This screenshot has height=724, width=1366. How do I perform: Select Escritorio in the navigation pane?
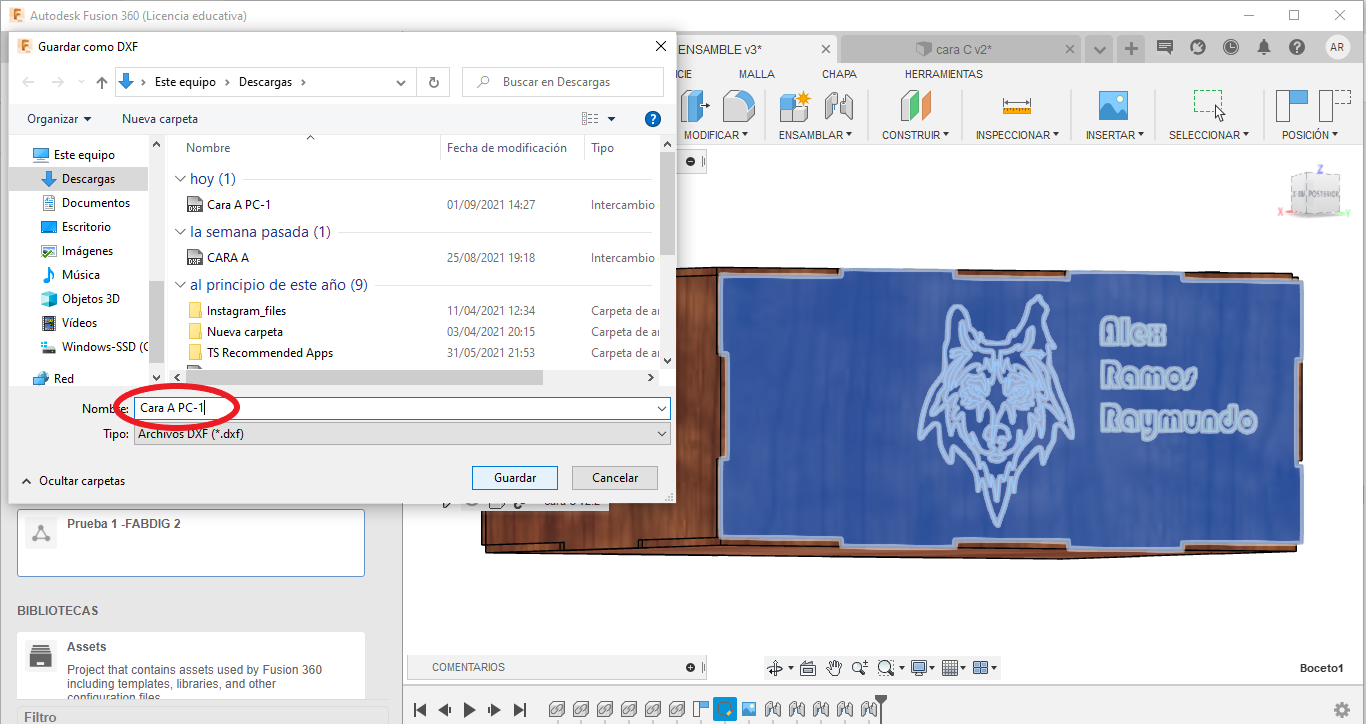[86, 227]
